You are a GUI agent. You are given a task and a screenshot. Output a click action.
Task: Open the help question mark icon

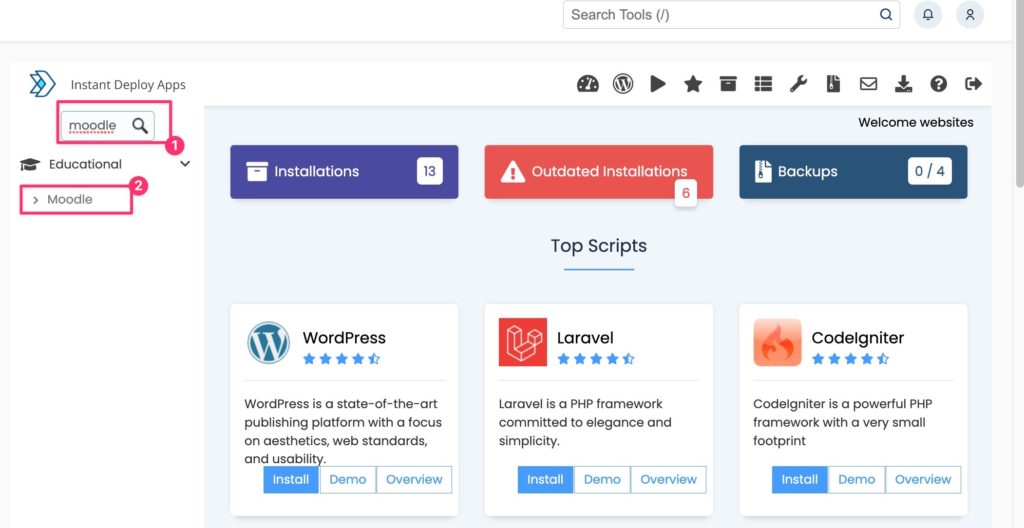938,84
